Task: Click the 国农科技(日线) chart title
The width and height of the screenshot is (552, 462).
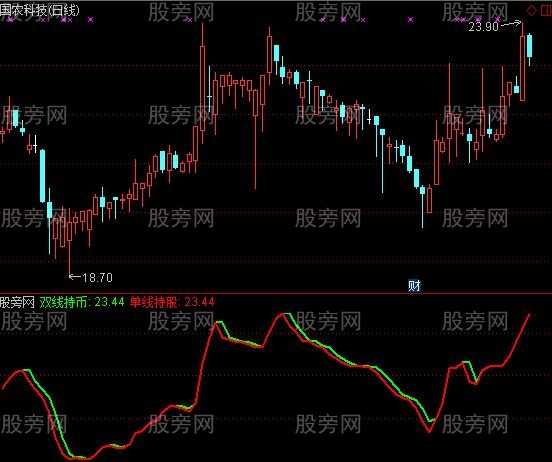Action: [x=39, y=10]
